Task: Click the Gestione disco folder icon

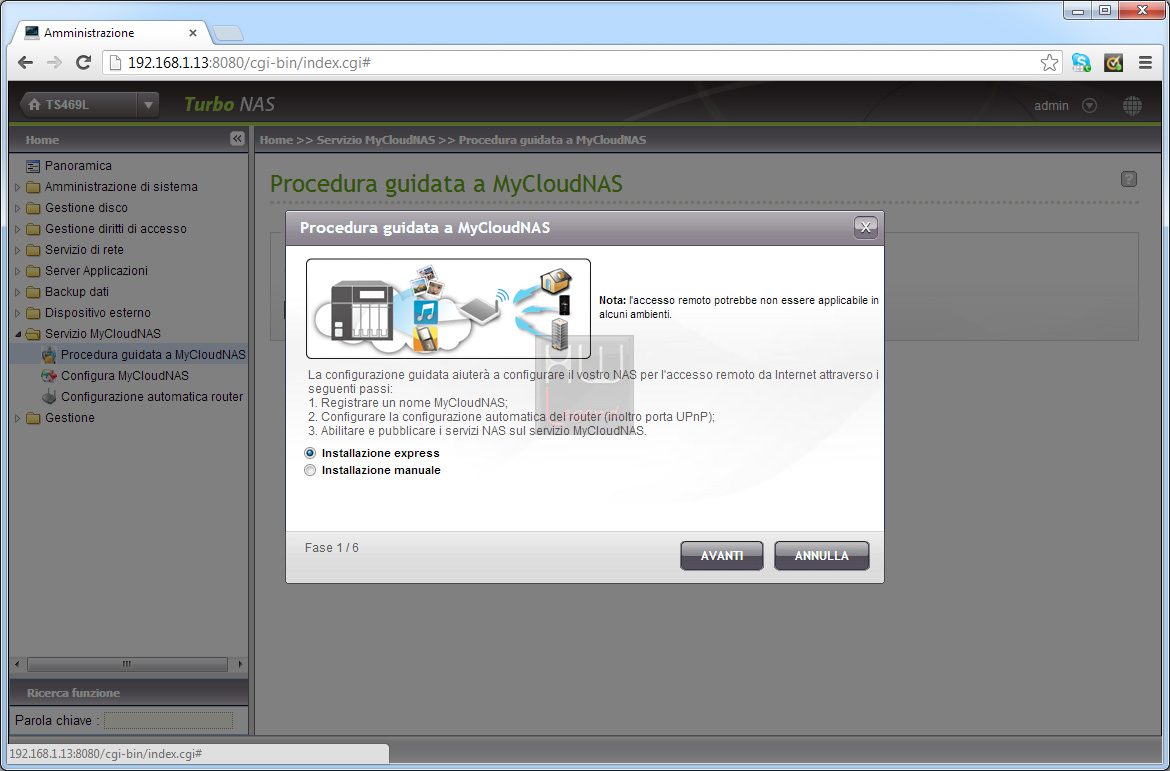Action: [33, 207]
